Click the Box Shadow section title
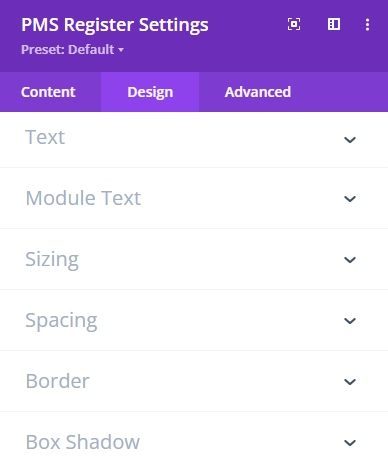The height and width of the screenshot is (469, 388). coord(83,442)
